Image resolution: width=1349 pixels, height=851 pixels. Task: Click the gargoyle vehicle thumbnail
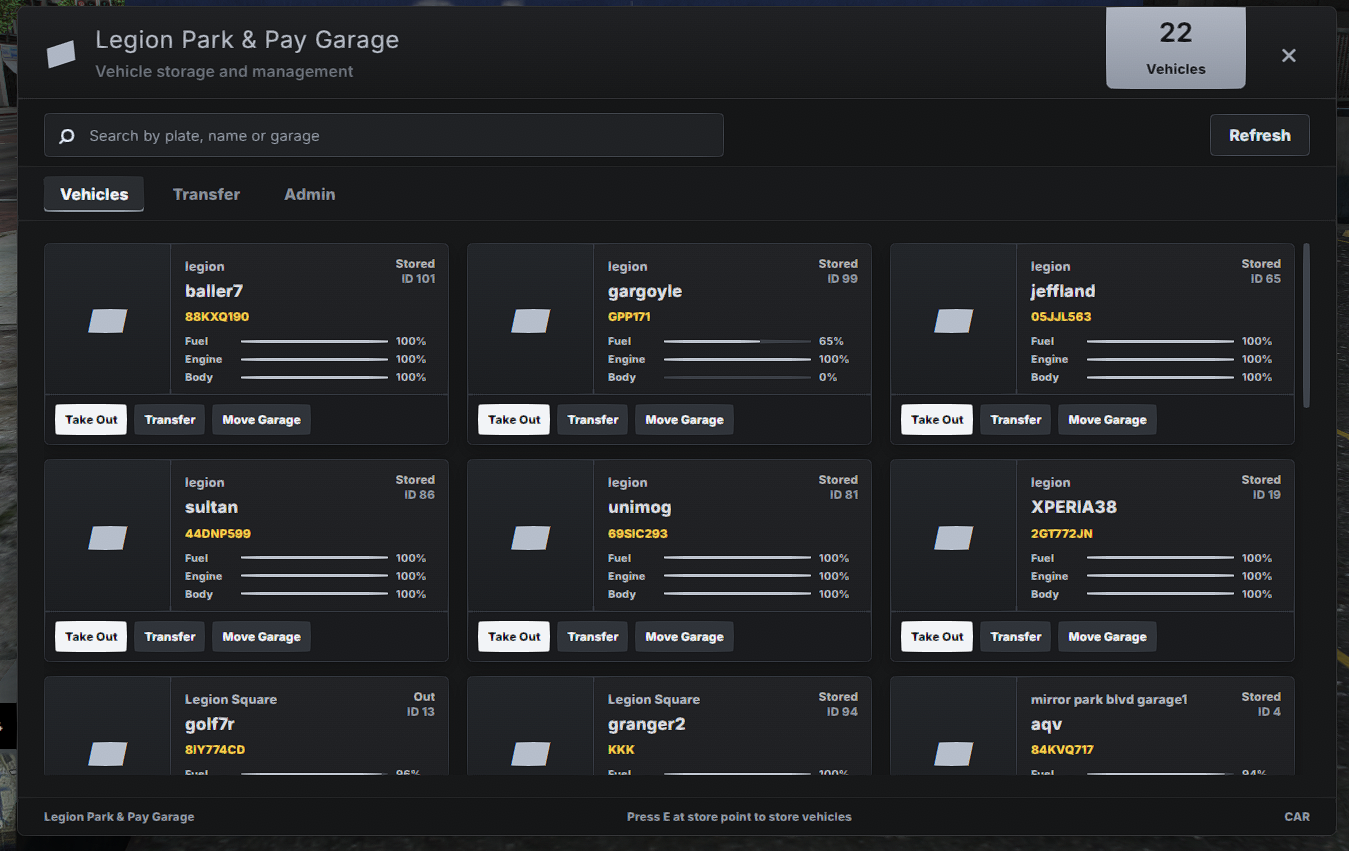pyautogui.click(x=531, y=320)
